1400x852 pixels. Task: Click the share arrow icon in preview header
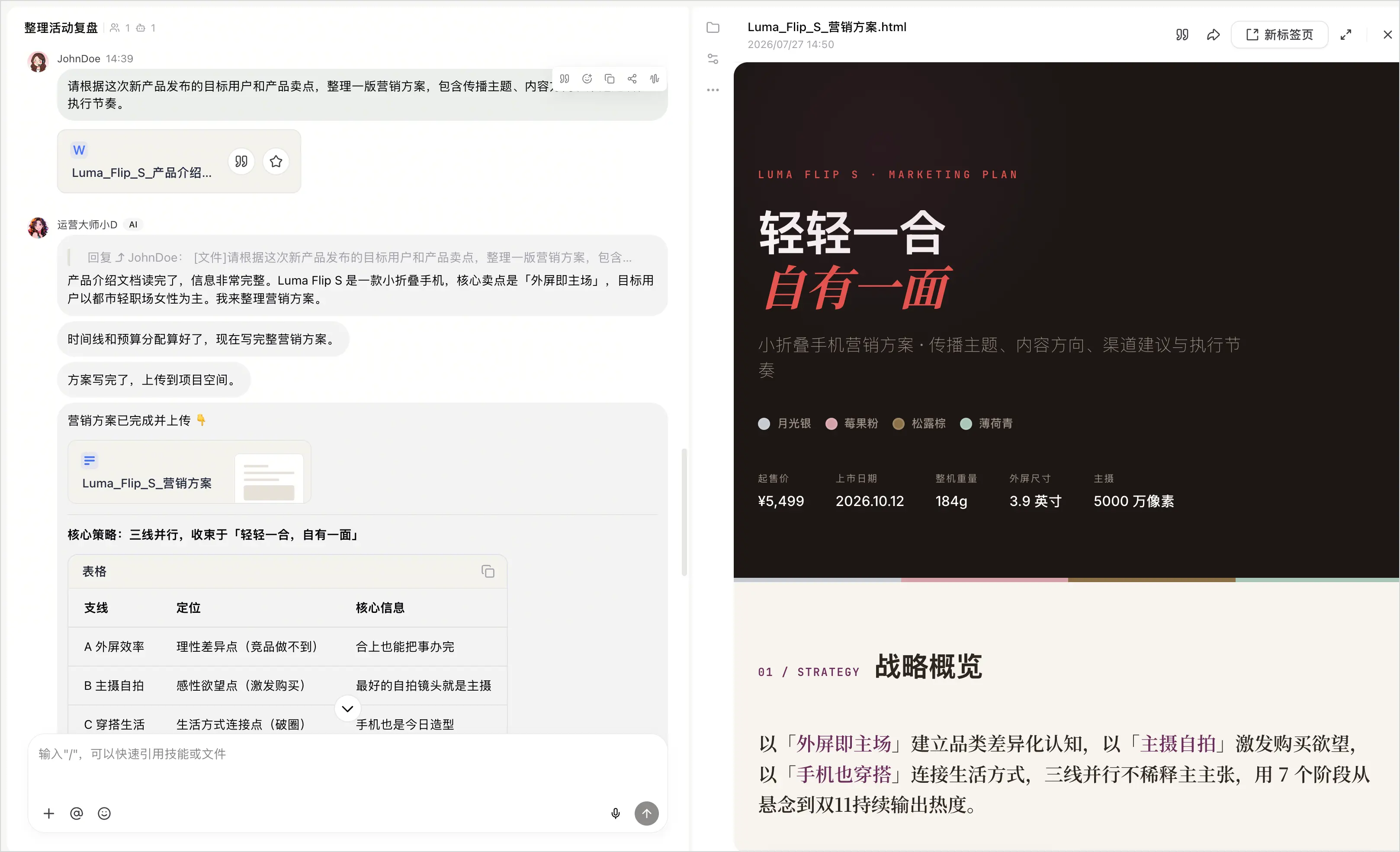pyautogui.click(x=1213, y=35)
